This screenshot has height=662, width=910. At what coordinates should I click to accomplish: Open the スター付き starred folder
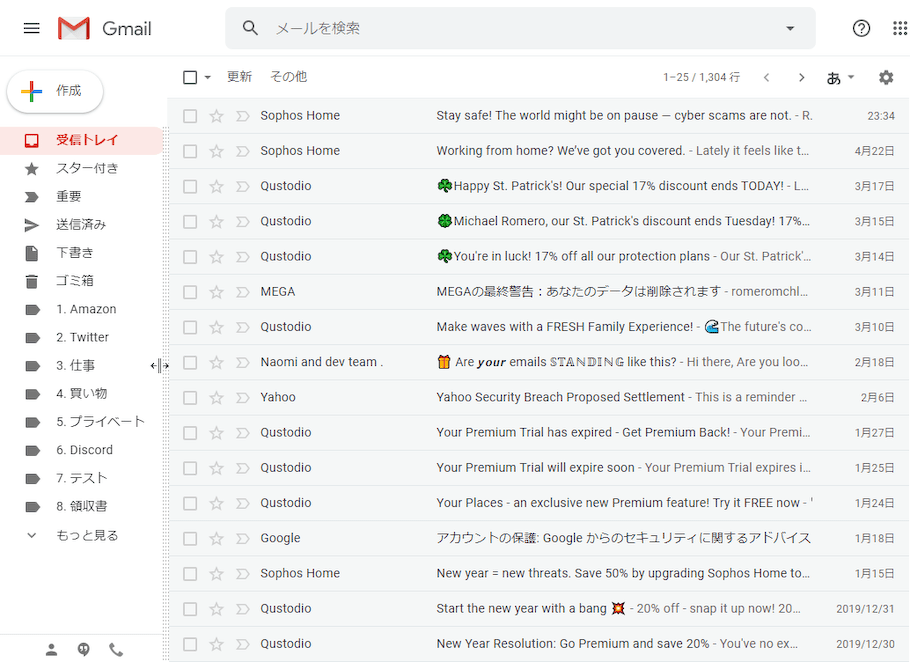point(81,168)
